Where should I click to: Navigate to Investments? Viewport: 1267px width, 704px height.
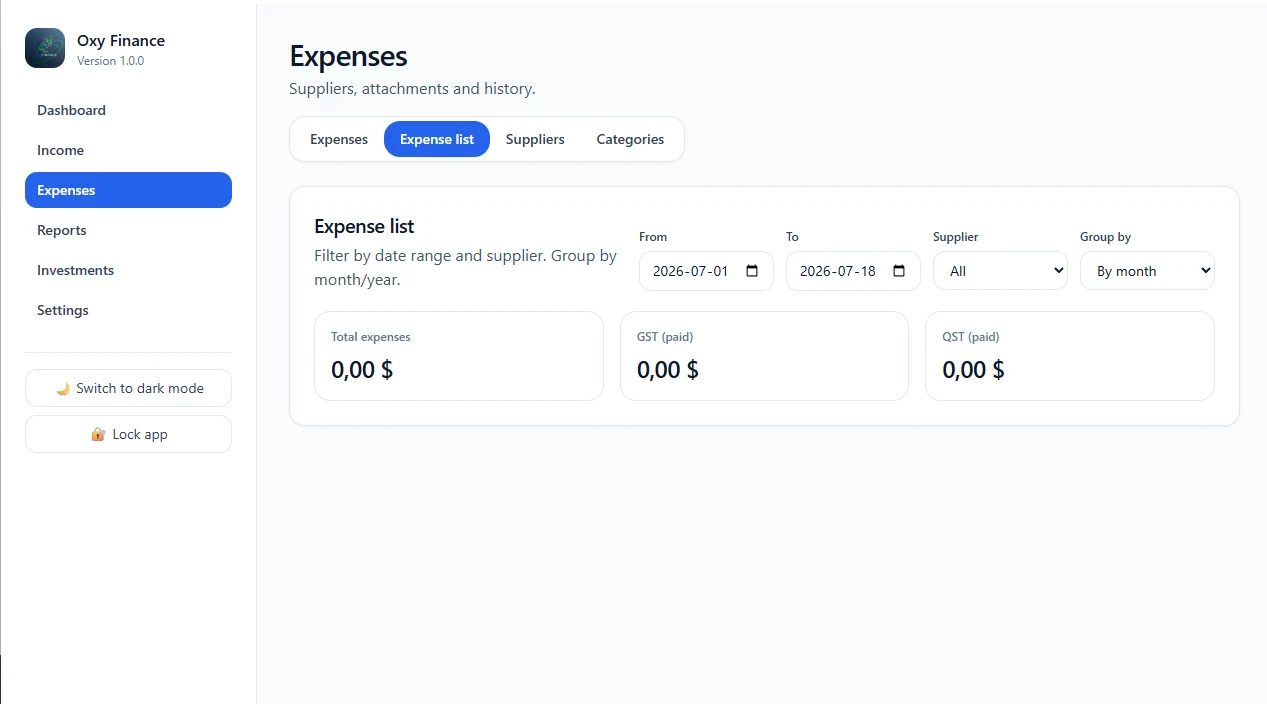(128, 270)
